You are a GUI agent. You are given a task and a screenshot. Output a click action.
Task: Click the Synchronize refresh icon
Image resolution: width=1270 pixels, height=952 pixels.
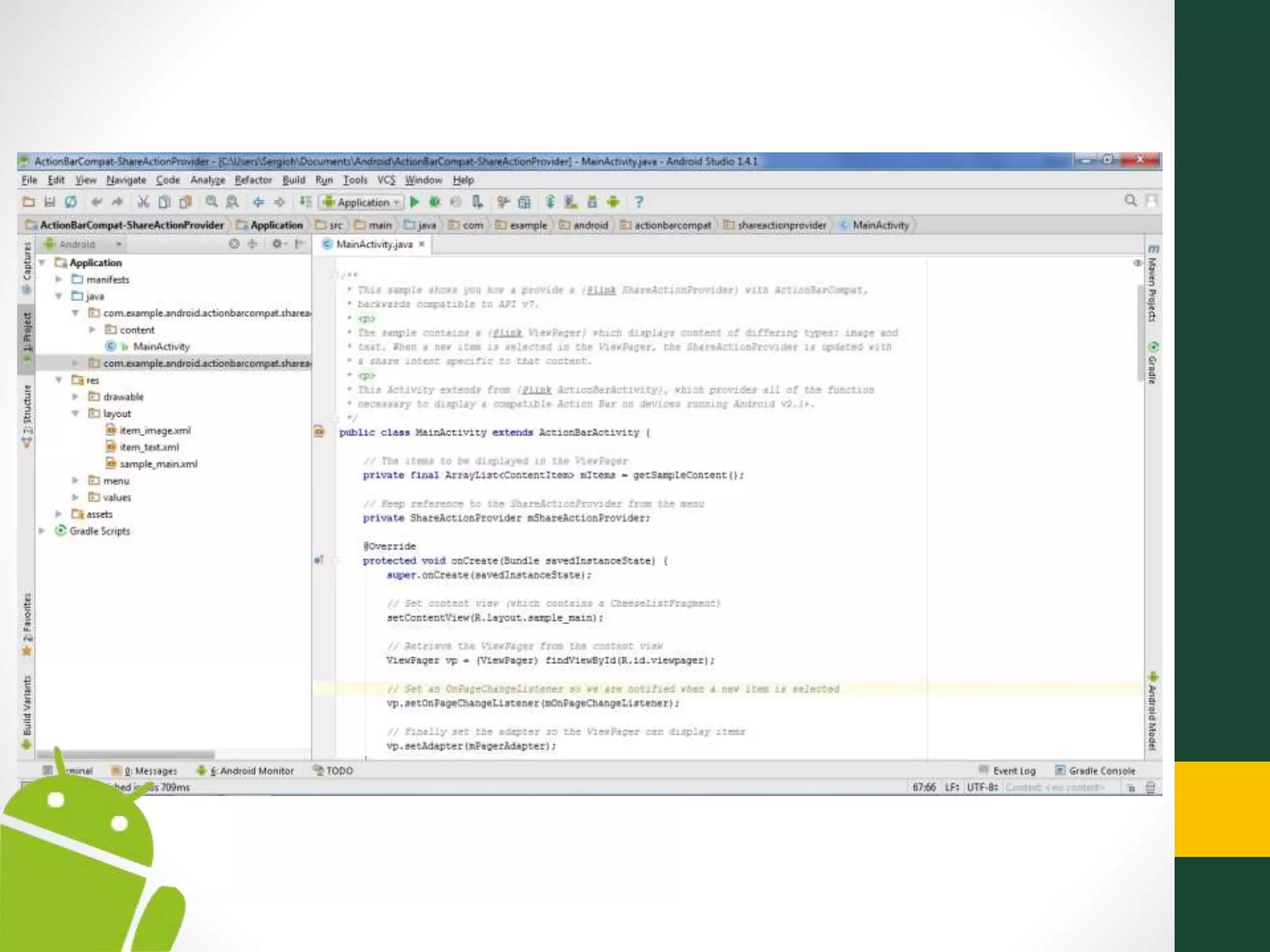coord(71,202)
